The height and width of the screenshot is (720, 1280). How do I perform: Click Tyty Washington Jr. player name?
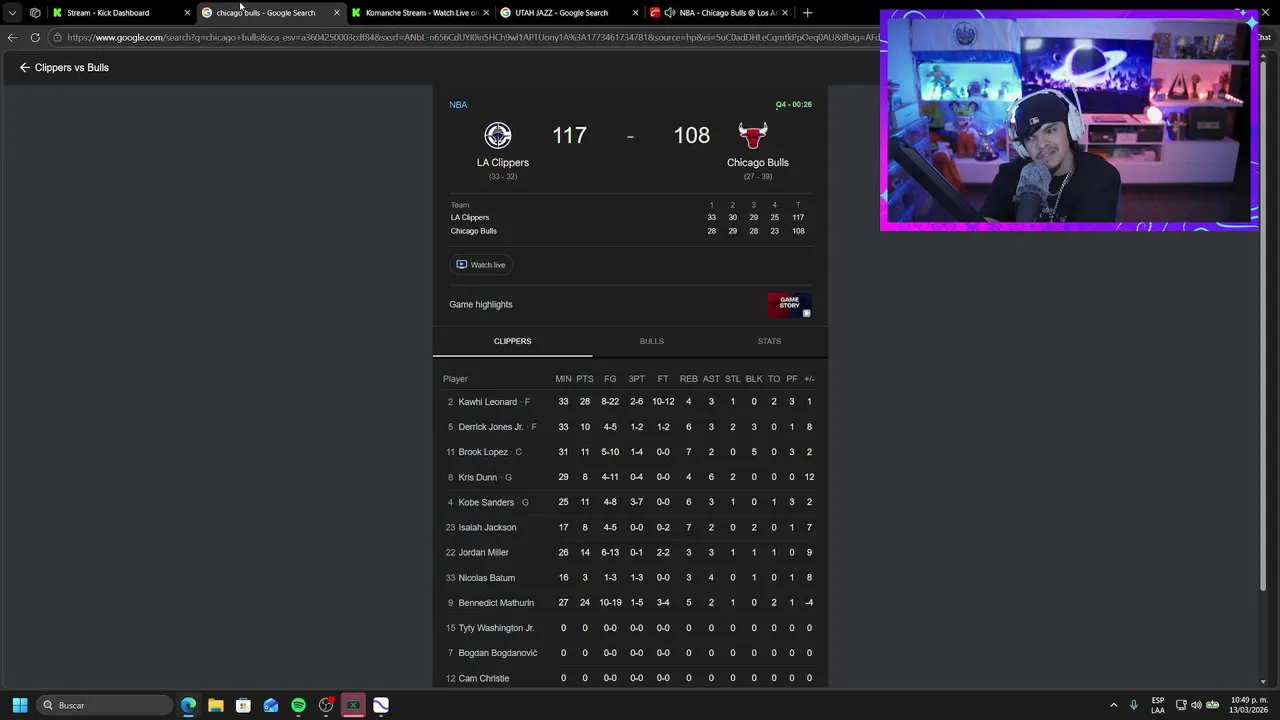[x=496, y=628]
